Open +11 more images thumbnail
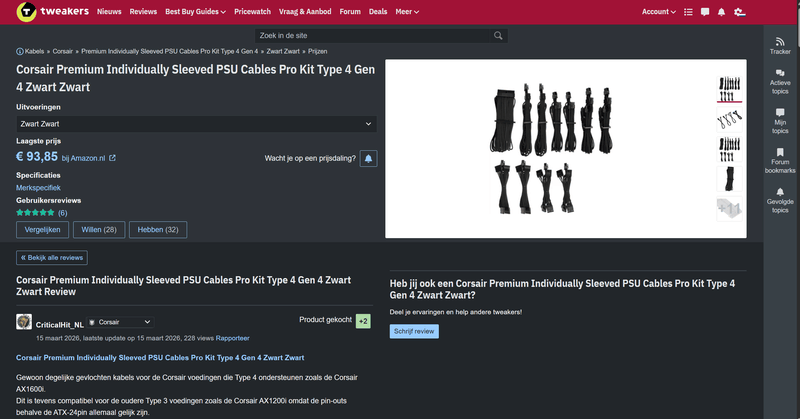Screen dimensions: 800x419 (729, 208)
